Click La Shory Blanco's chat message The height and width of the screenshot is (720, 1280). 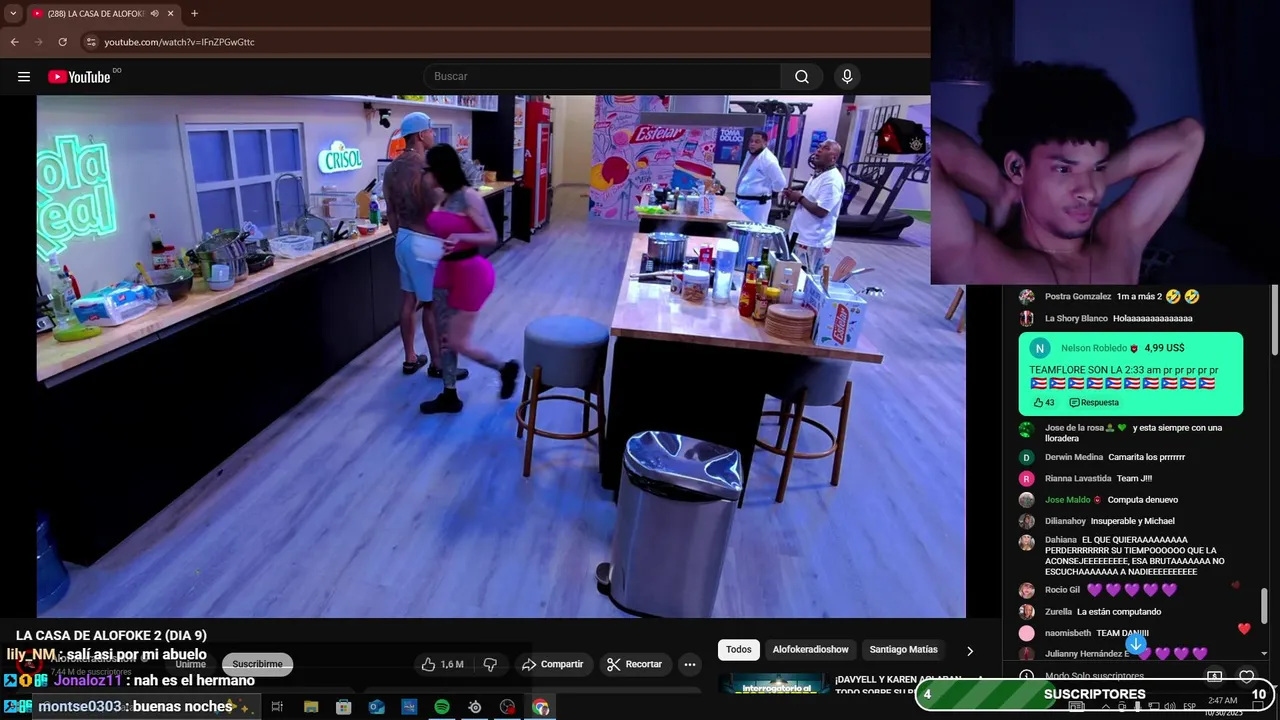click(x=1155, y=319)
